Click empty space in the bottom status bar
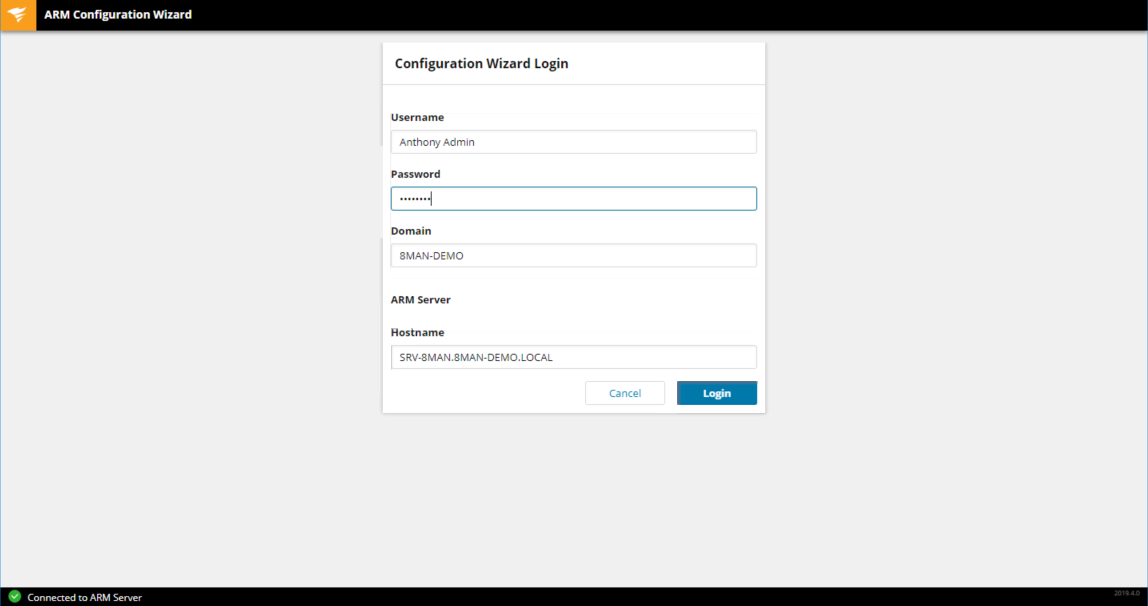This screenshot has height=606, width=1148. coord(600,597)
